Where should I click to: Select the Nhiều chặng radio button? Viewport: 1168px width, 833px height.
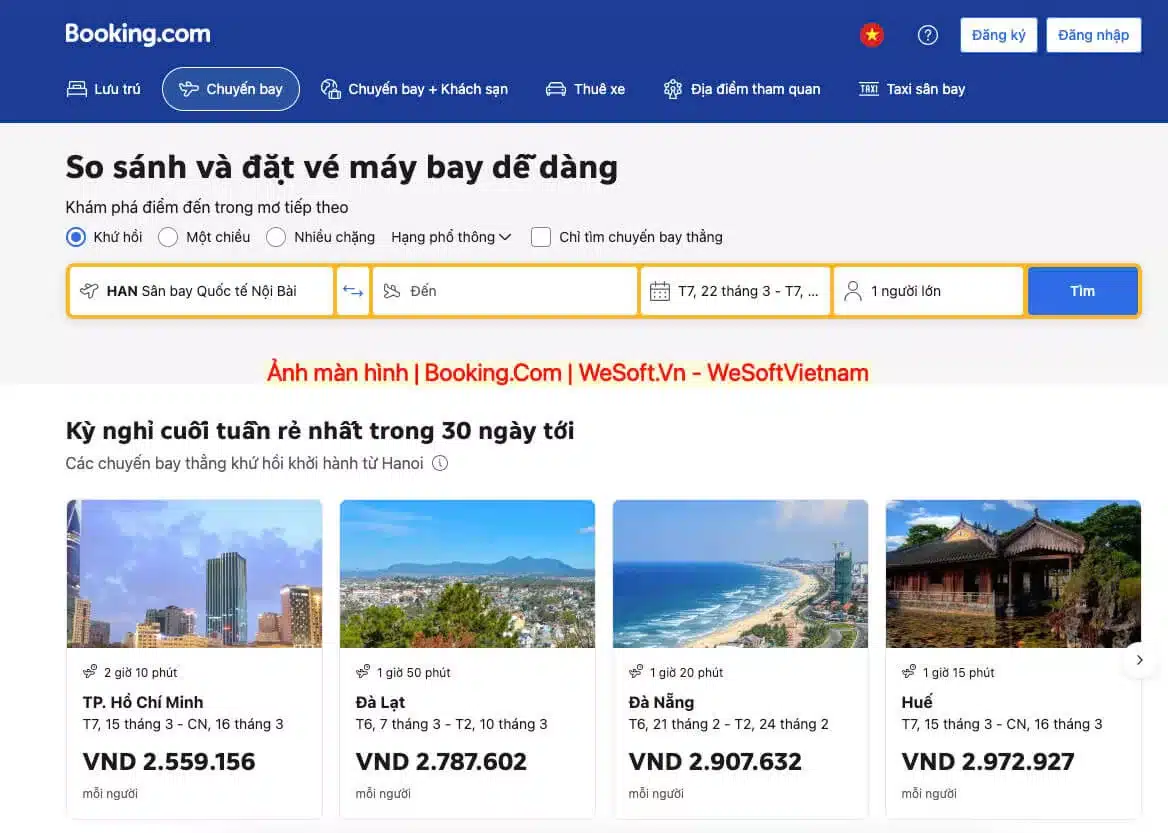tap(276, 237)
